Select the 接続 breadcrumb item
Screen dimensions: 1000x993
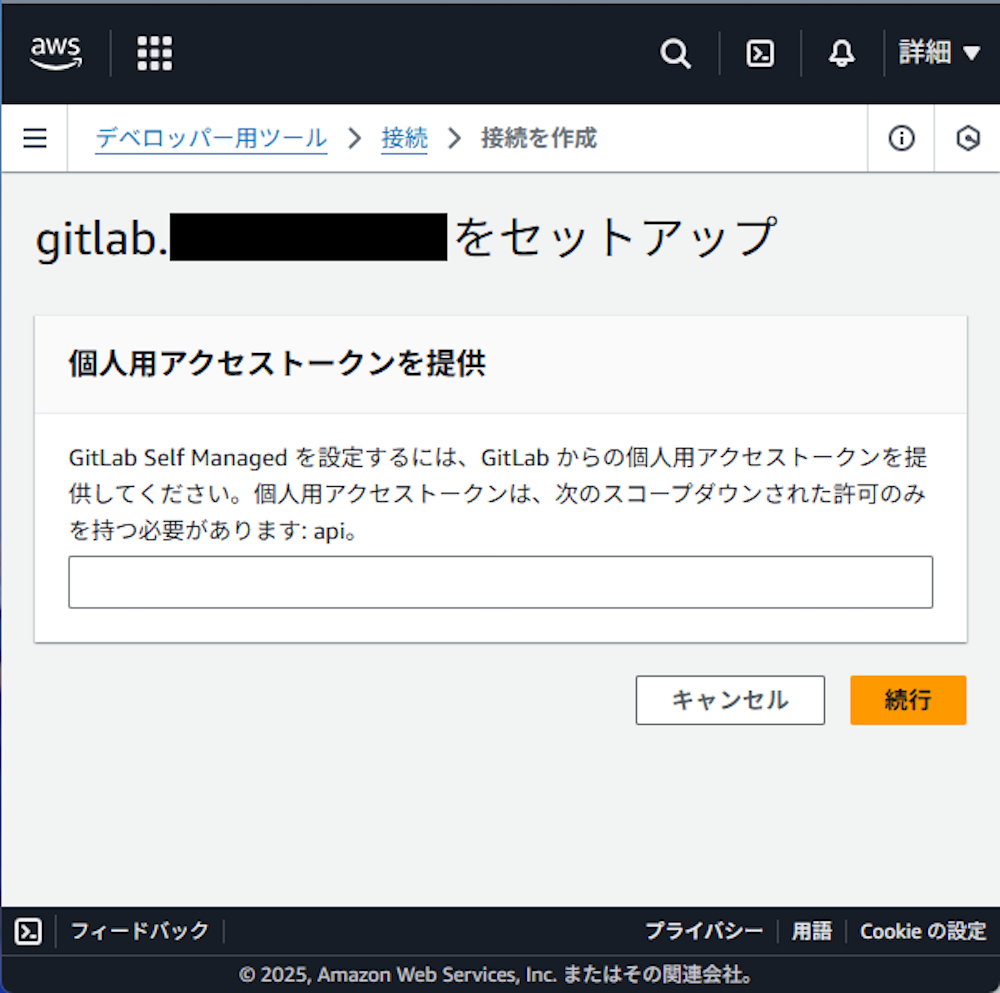tap(404, 138)
